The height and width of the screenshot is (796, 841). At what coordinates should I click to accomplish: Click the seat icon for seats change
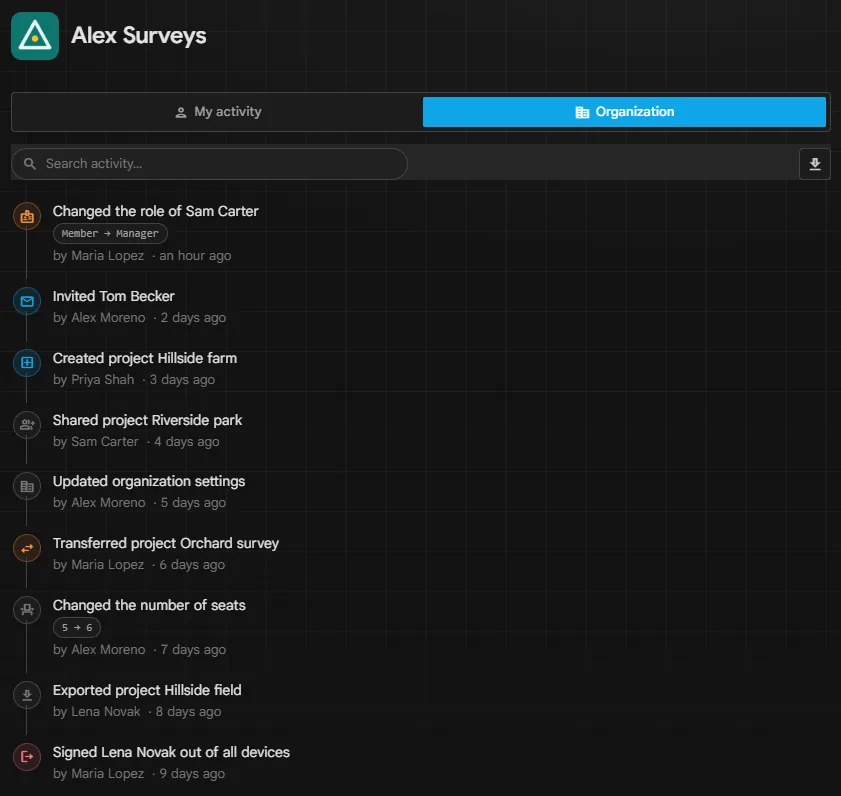pyautogui.click(x=27, y=610)
